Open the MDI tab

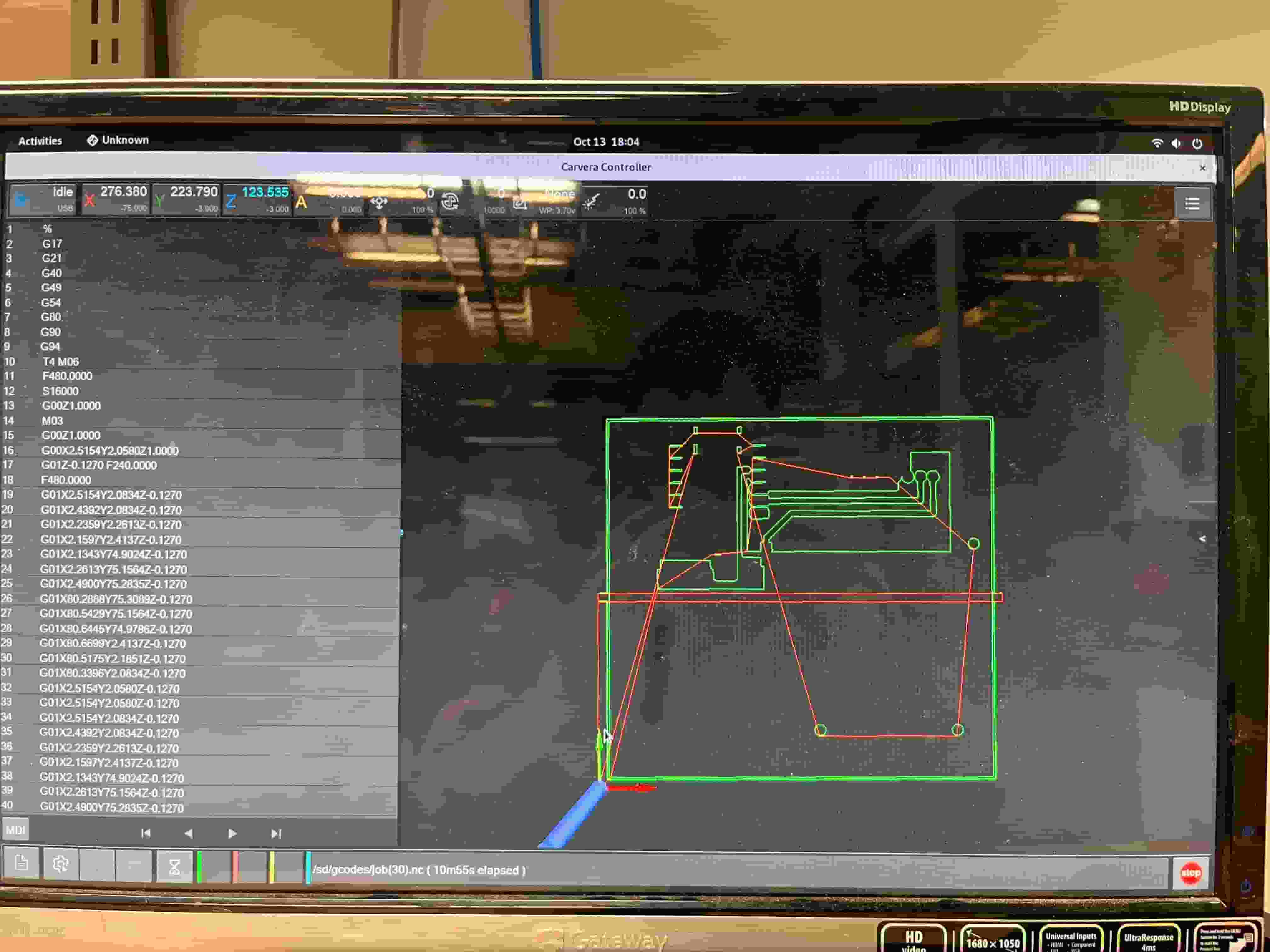coord(15,830)
